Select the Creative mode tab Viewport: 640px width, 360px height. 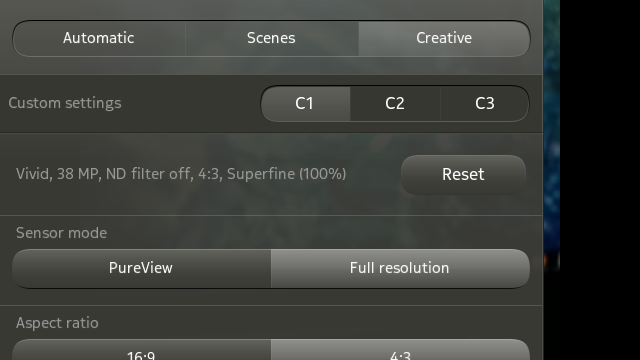click(444, 38)
